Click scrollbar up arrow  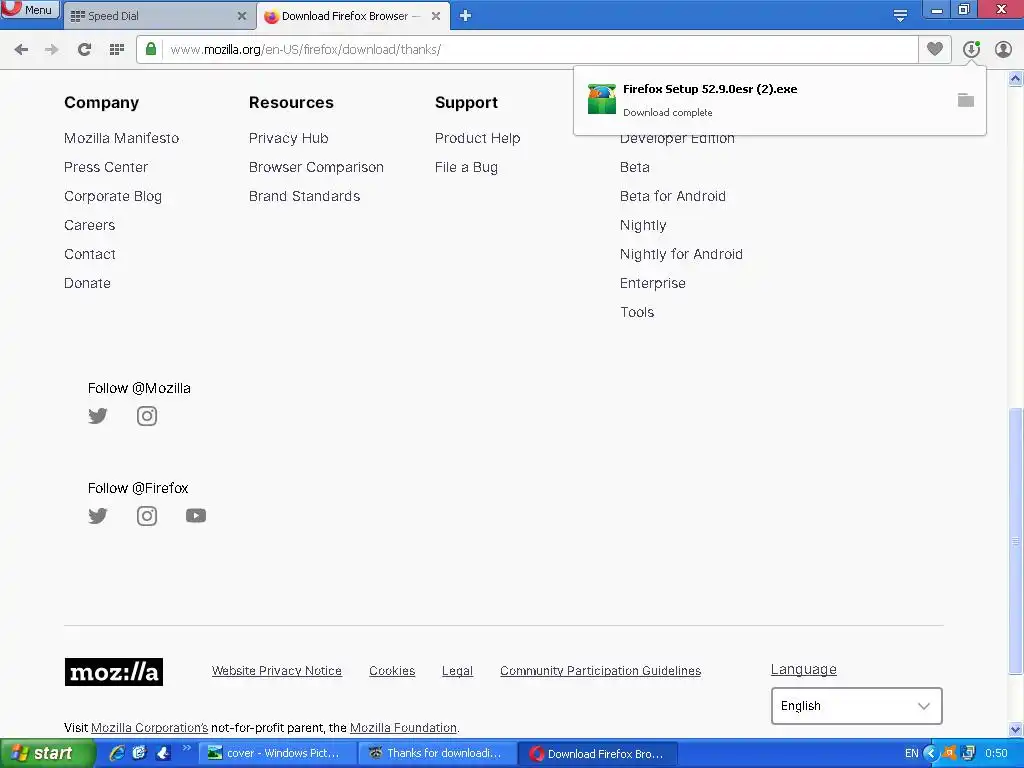pyautogui.click(x=1016, y=79)
